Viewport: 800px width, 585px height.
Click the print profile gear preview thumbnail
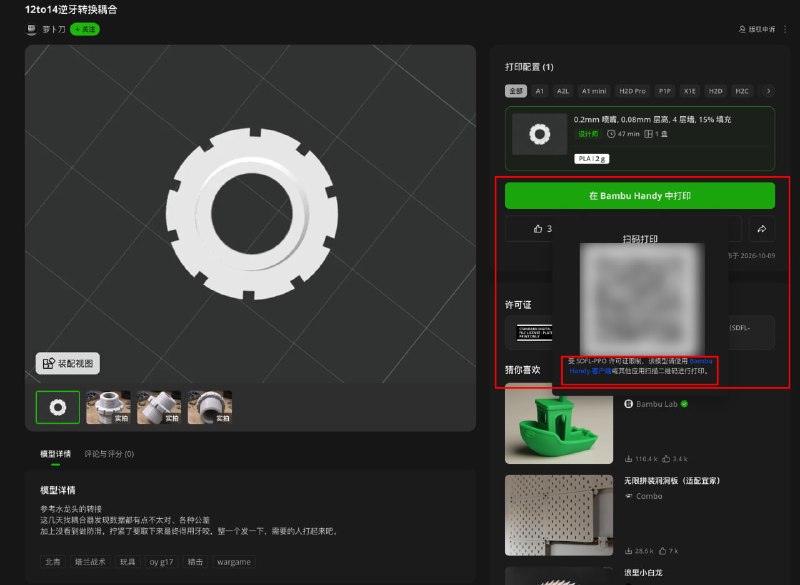point(539,134)
